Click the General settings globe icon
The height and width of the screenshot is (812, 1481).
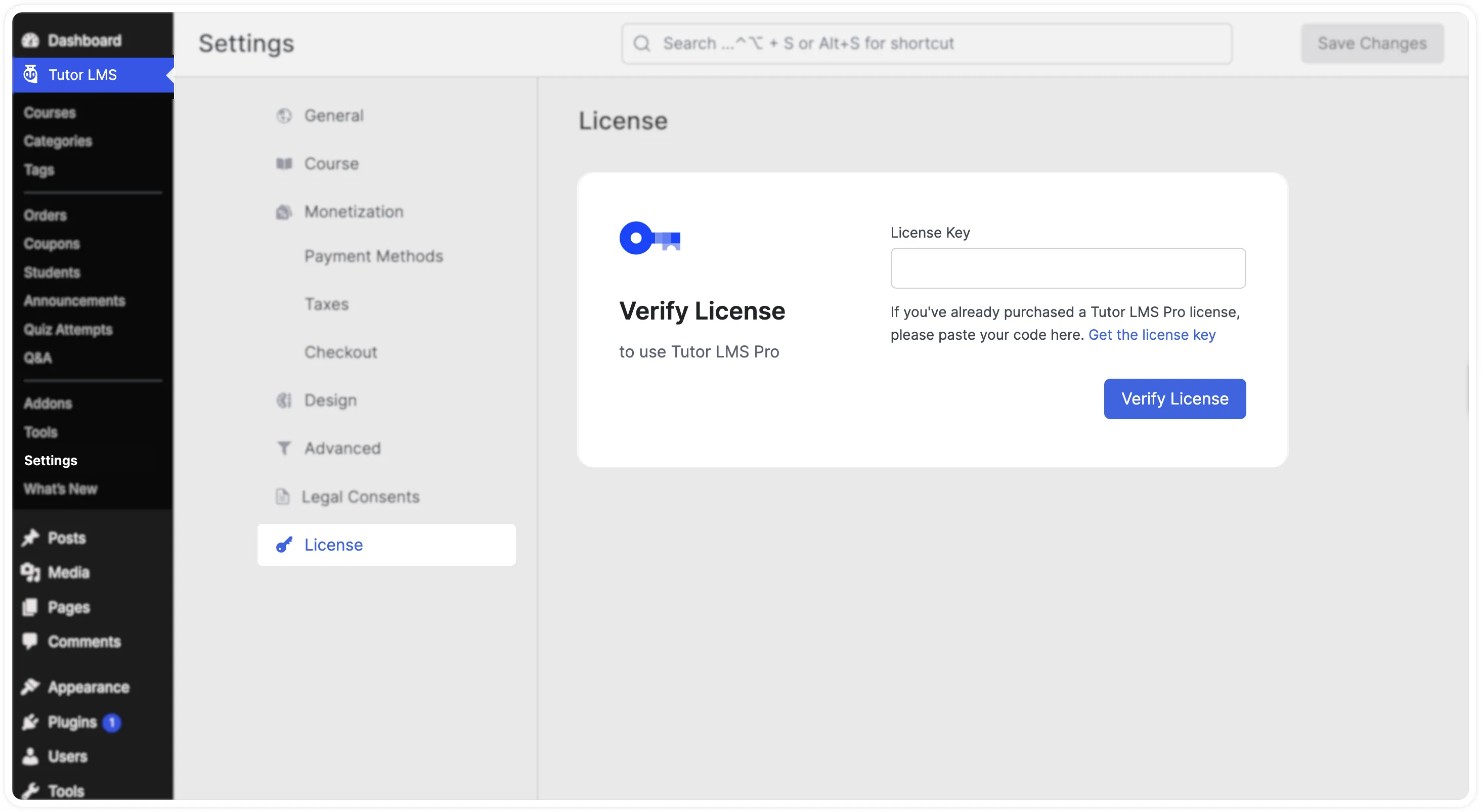284,115
